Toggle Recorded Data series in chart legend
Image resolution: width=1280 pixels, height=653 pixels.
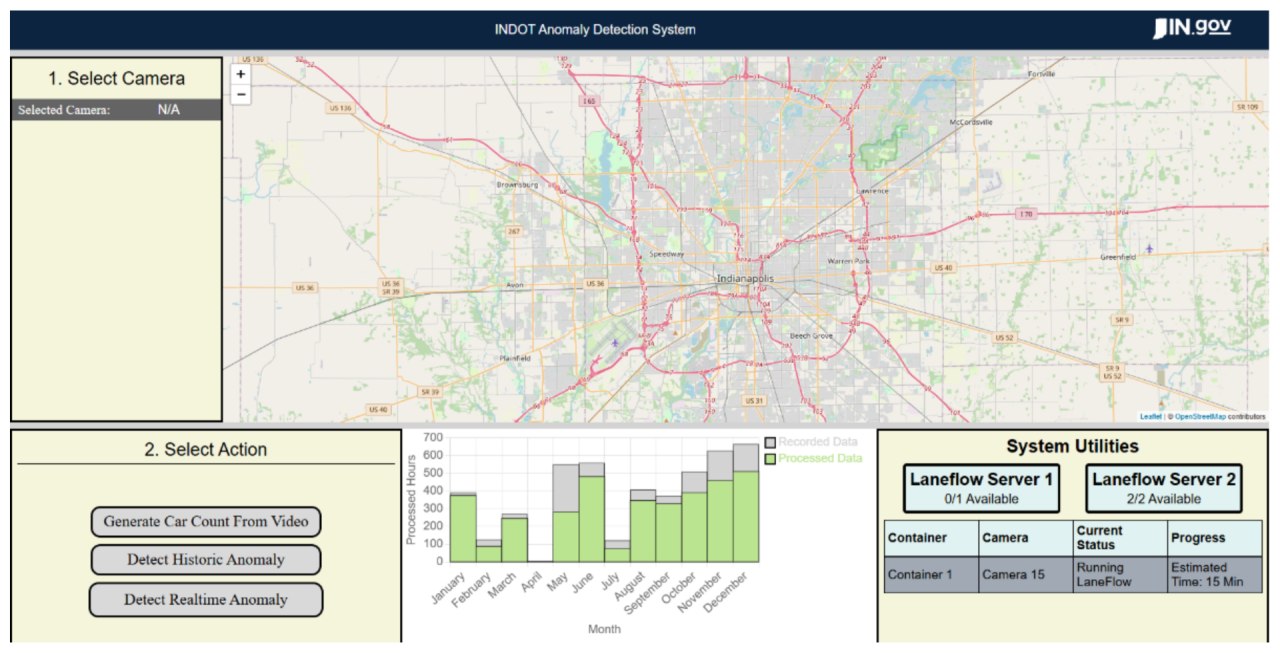pyautogui.click(x=810, y=442)
